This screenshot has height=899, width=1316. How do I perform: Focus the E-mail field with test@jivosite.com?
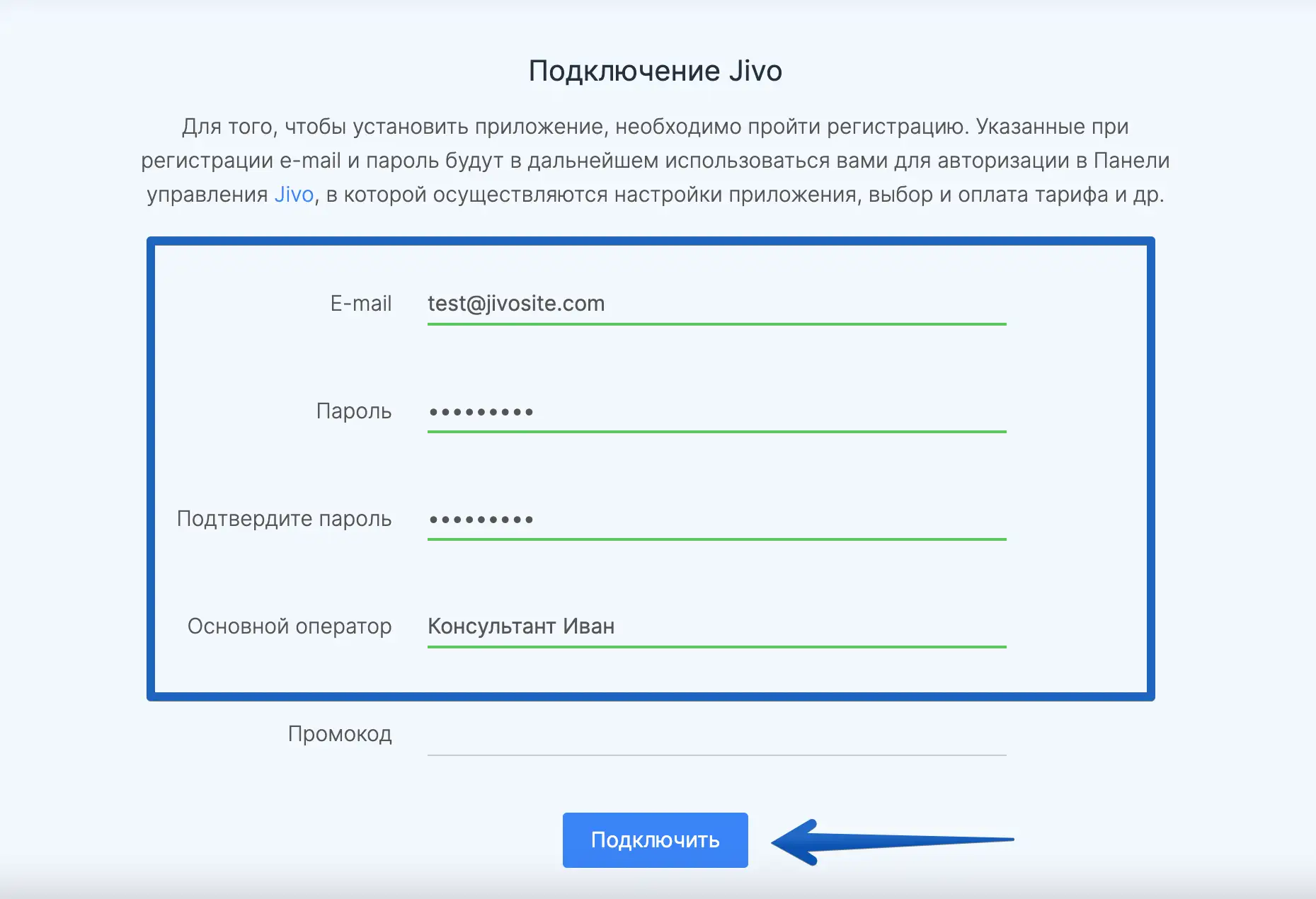[715, 304]
